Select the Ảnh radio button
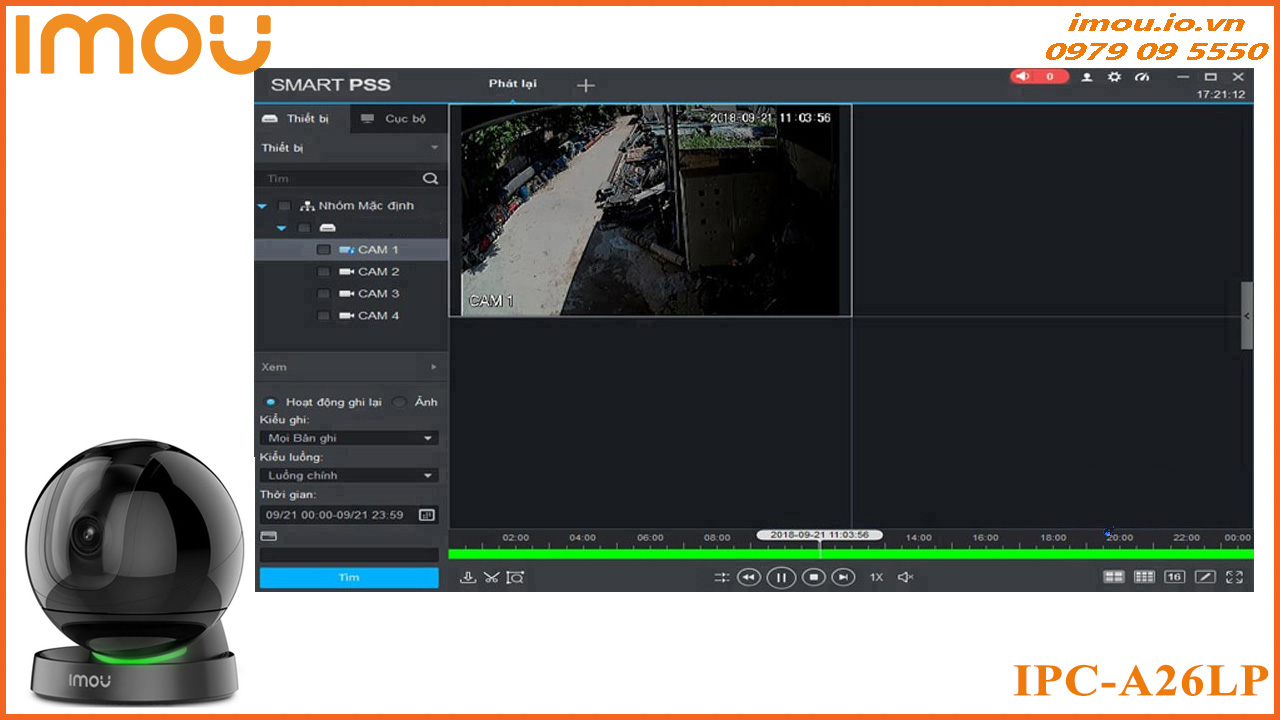This screenshot has height=720, width=1280. [399, 401]
